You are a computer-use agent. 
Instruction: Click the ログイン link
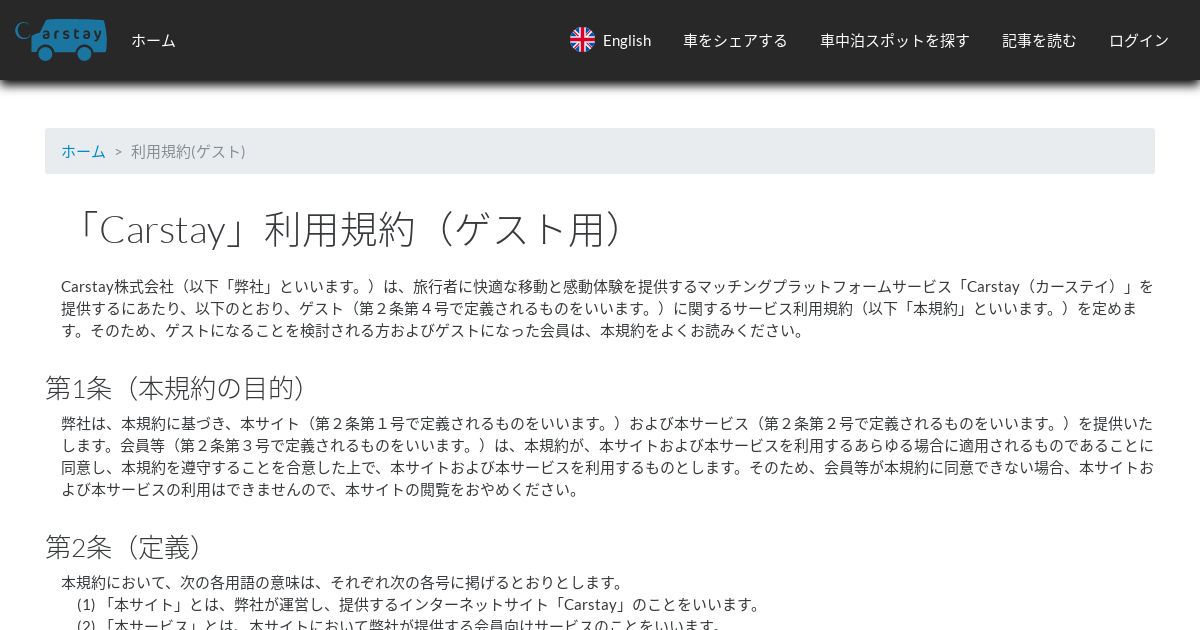click(1139, 40)
